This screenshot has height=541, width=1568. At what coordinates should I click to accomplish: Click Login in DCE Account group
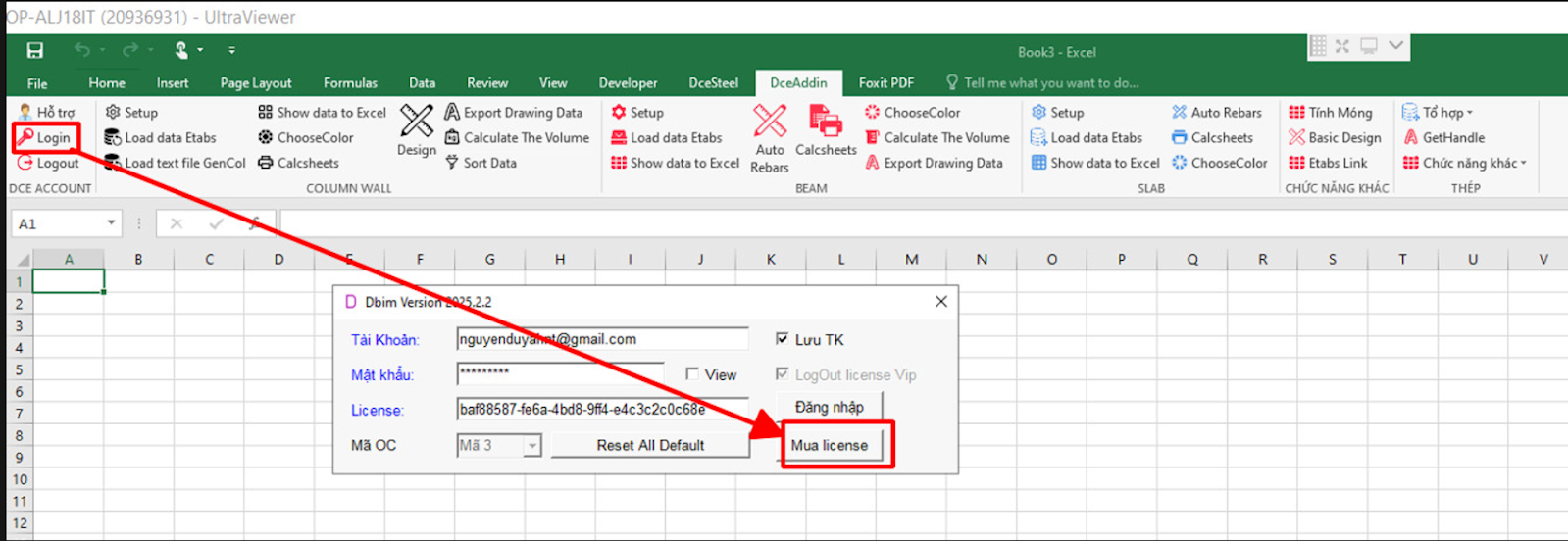tap(44, 138)
